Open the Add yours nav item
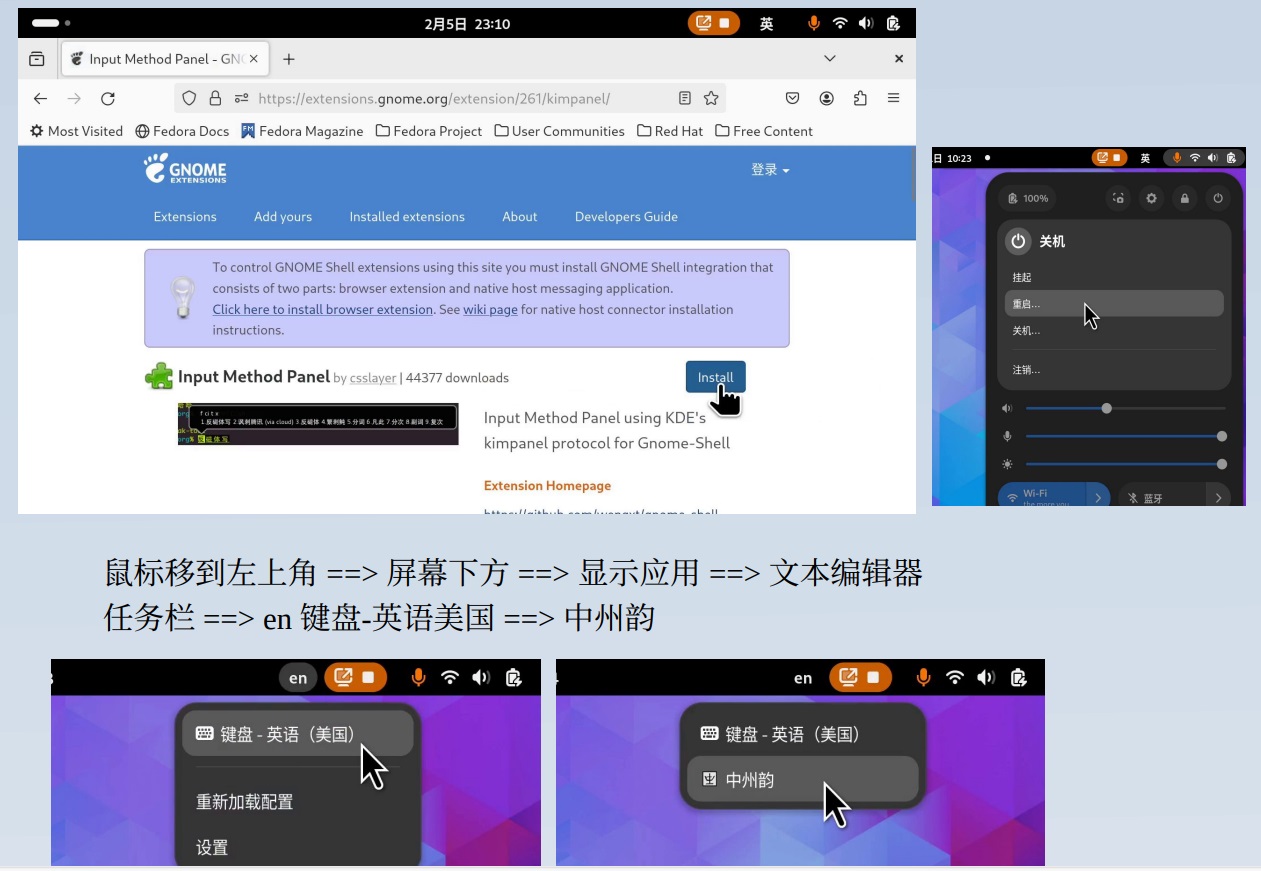 283,217
